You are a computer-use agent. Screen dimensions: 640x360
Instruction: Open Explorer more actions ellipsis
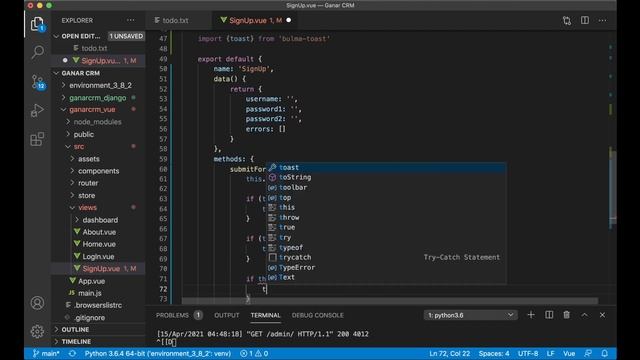click(x=131, y=20)
